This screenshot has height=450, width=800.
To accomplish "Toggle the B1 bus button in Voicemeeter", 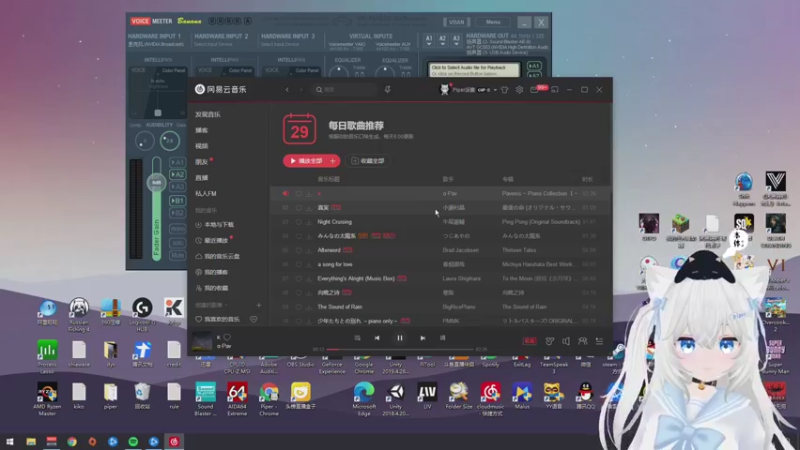I will click(178, 201).
